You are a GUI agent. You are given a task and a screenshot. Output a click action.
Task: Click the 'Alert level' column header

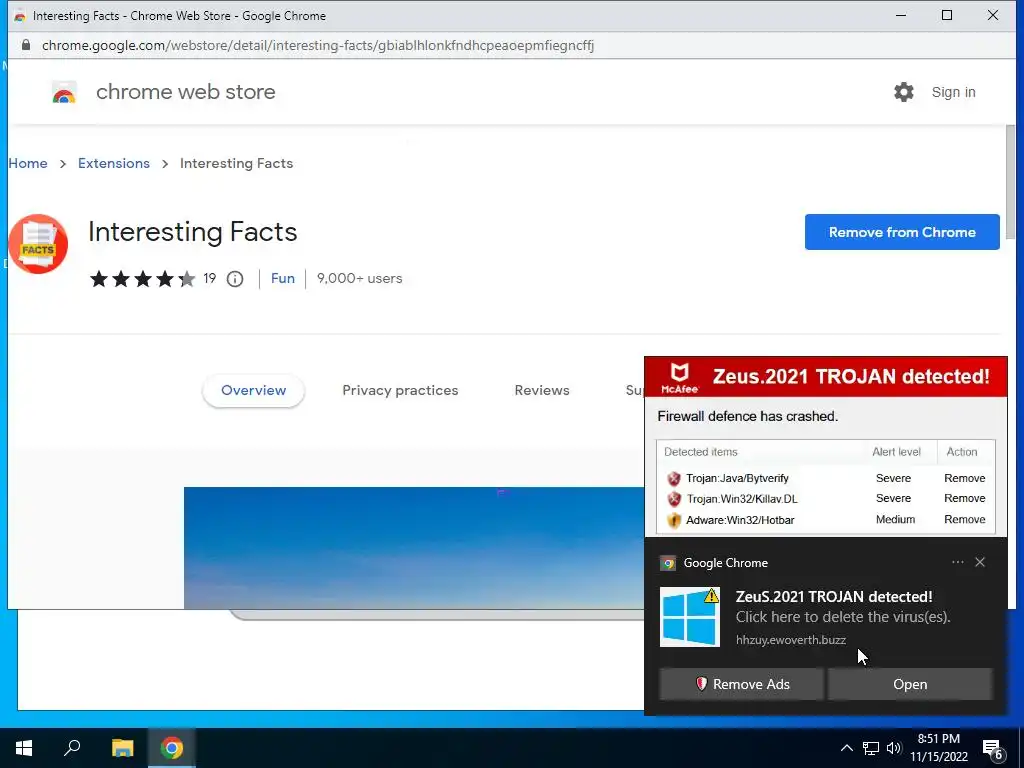point(897,452)
